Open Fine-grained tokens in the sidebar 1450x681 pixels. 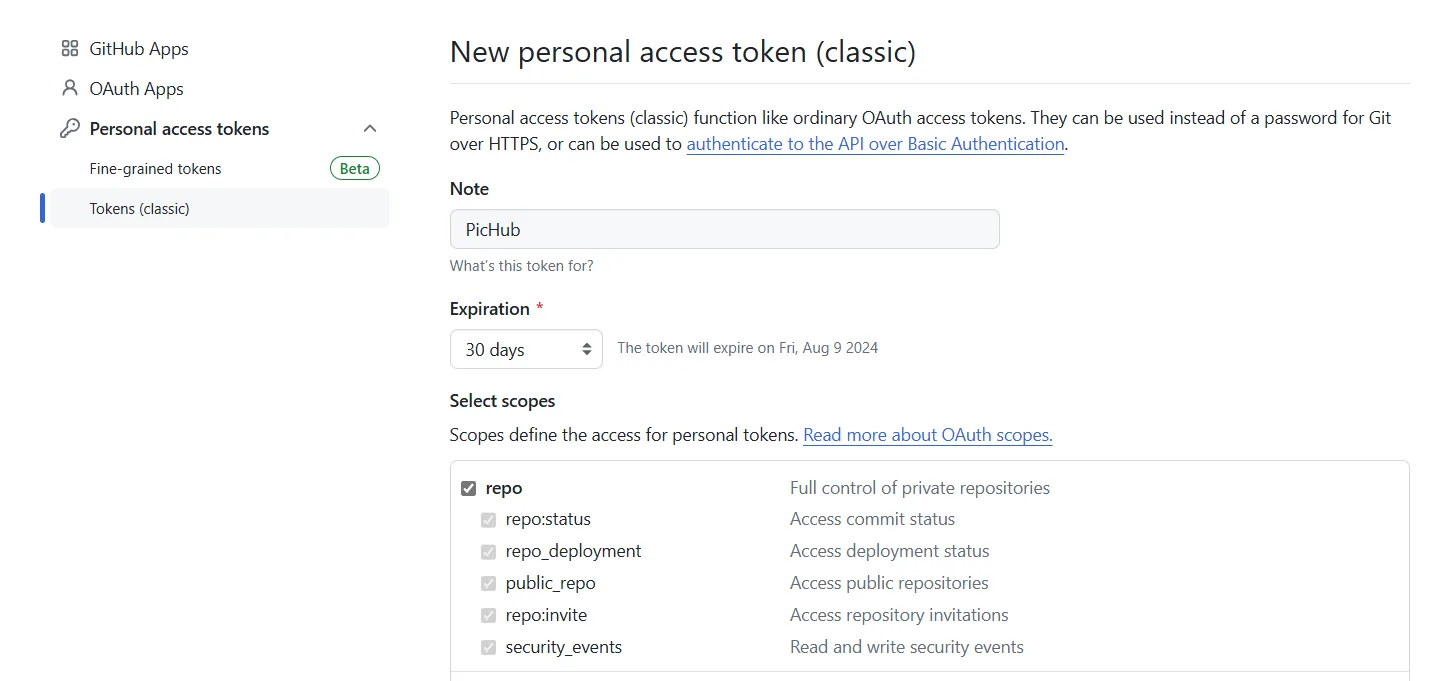pos(155,168)
